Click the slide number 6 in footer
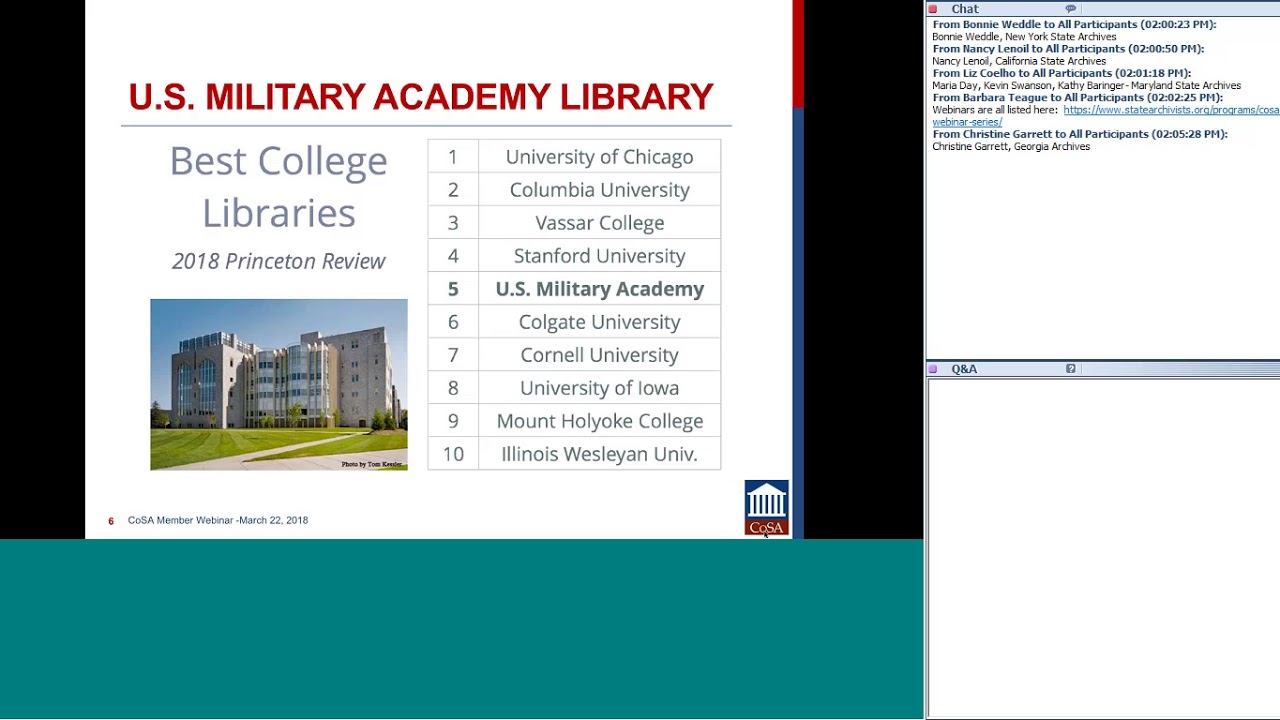The height and width of the screenshot is (720, 1280). [111, 521]
